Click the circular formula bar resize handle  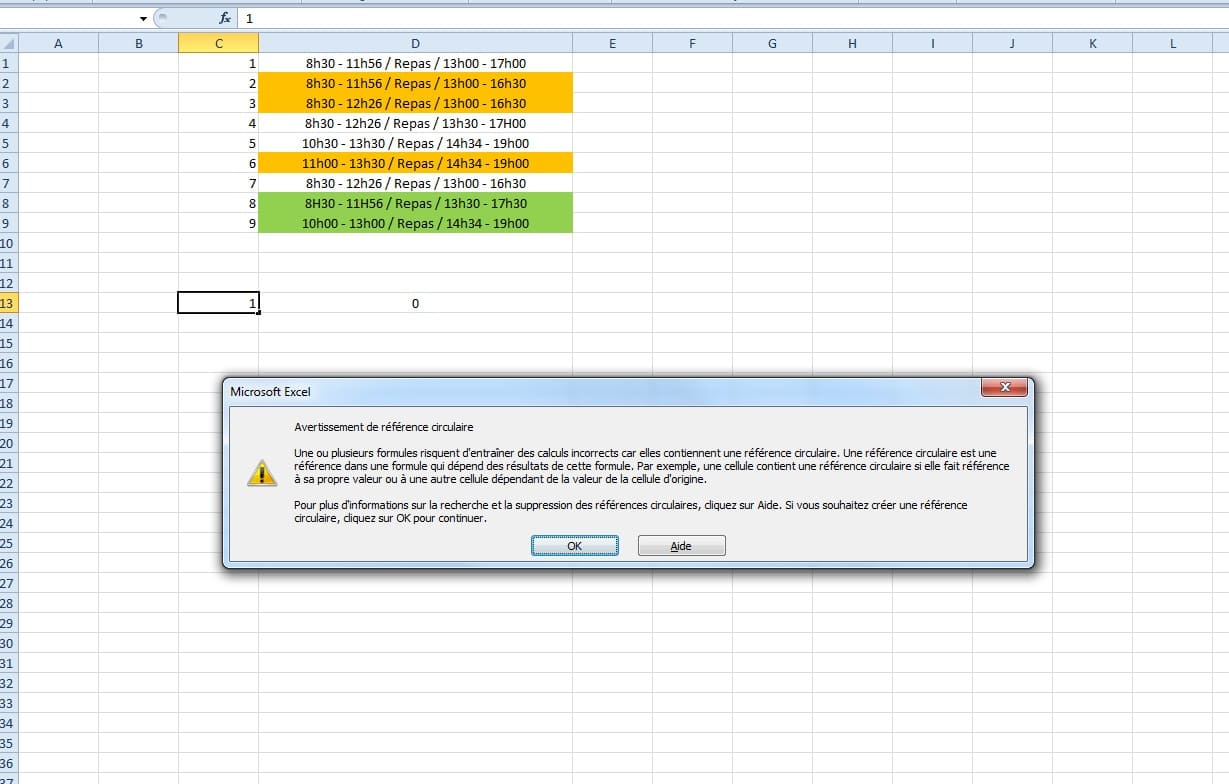[163, 18]
